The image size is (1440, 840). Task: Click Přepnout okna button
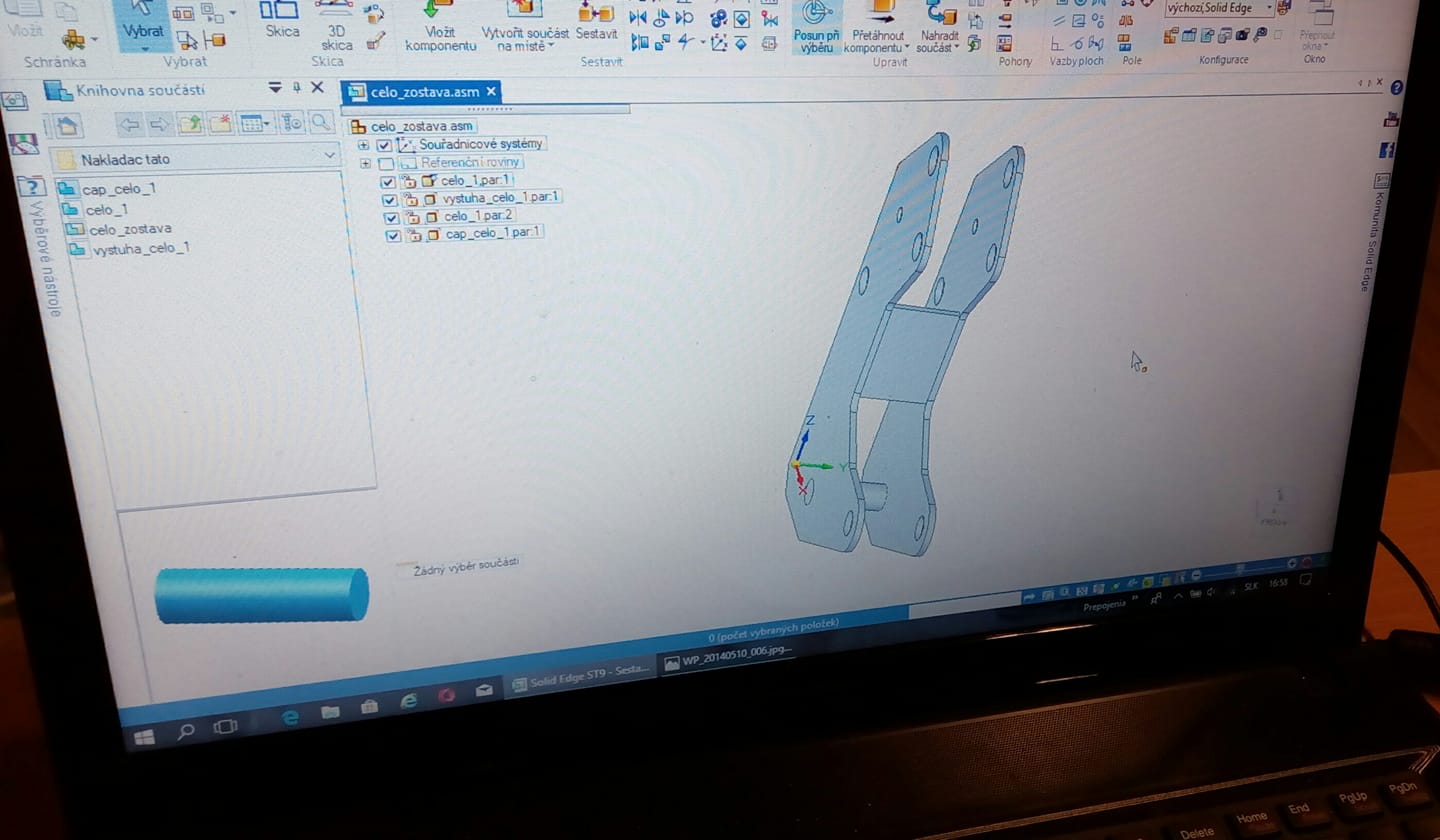[x=1315, y=27]
